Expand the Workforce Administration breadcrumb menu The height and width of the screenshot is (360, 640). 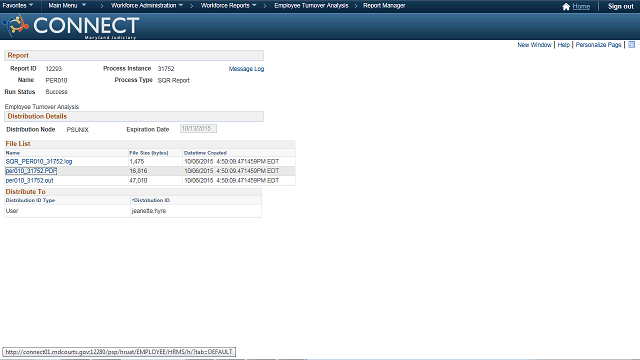point(147,6)
